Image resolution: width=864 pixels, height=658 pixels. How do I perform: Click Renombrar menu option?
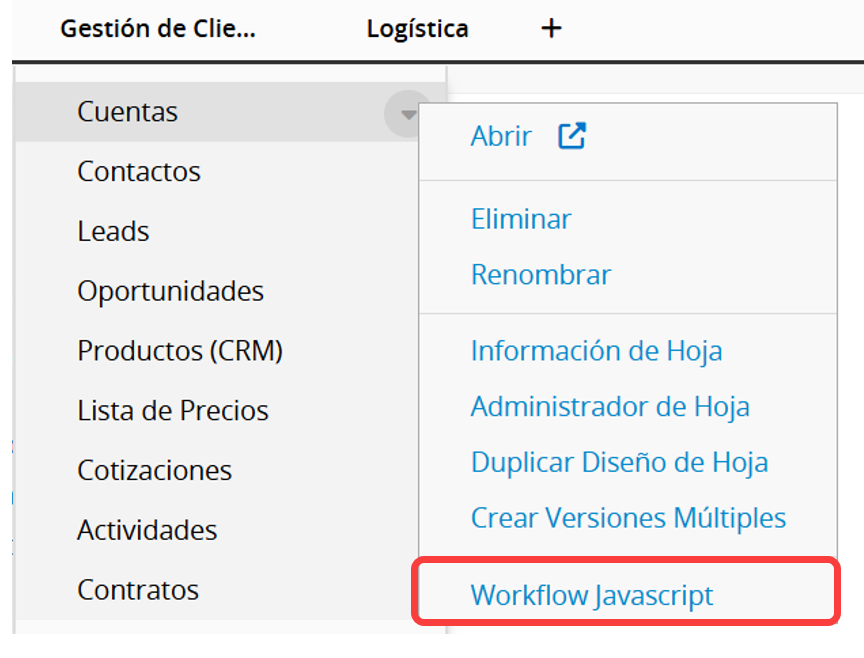click(x=540, y=275)
